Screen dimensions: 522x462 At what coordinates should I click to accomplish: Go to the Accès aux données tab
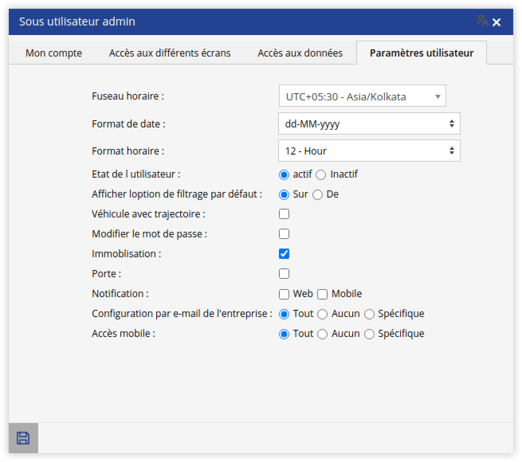point(300,53)
